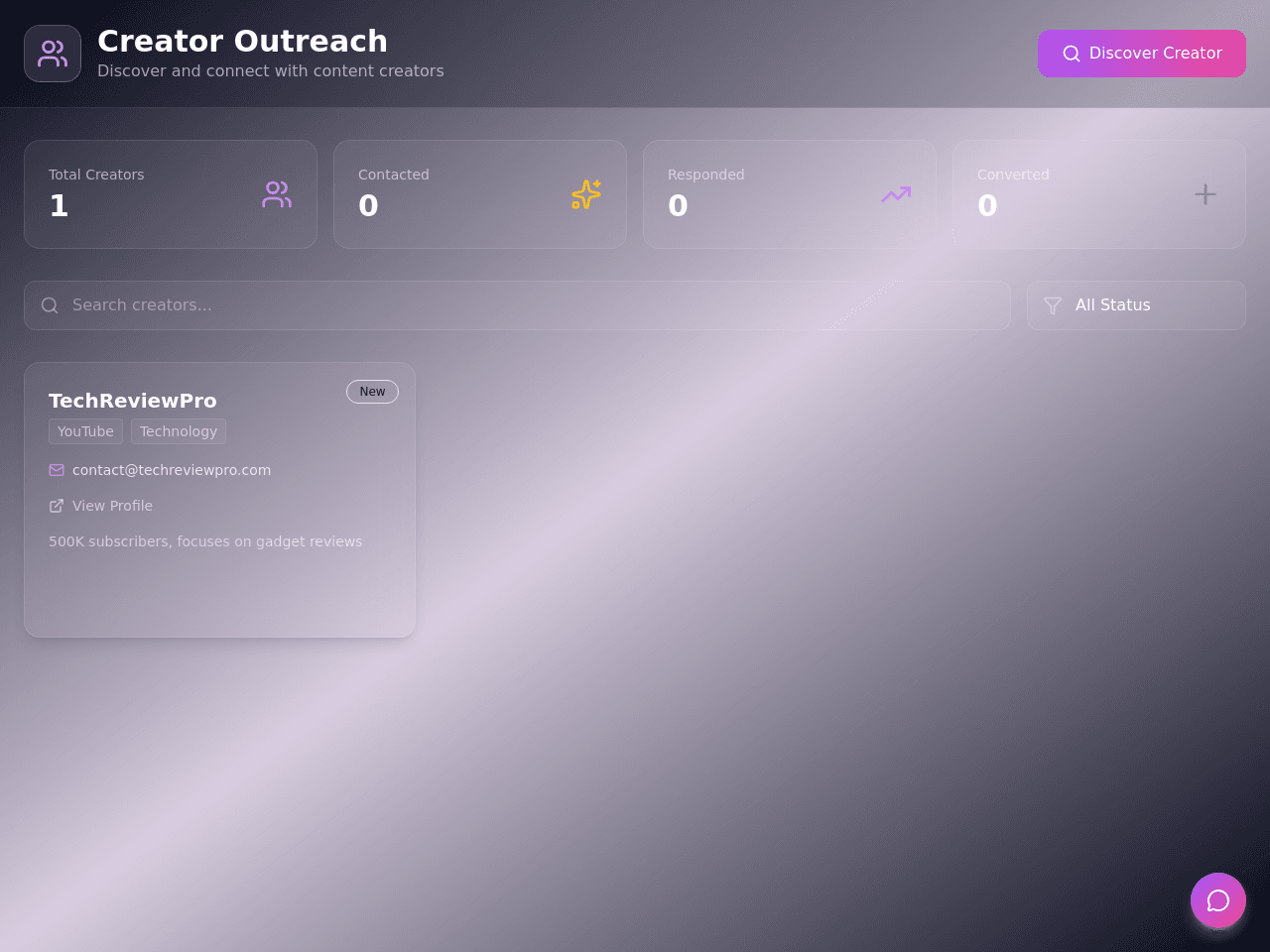Focus the Search creators input field
The width and height of the screenshot is (1270, 952).
coord(517,305)
